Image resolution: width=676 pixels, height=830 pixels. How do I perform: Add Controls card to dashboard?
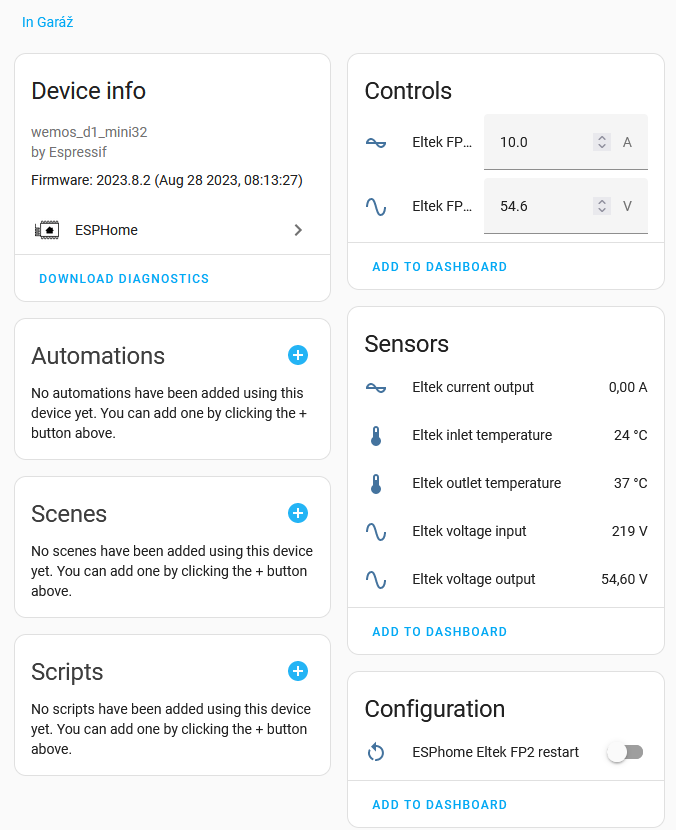pos(439,267)
